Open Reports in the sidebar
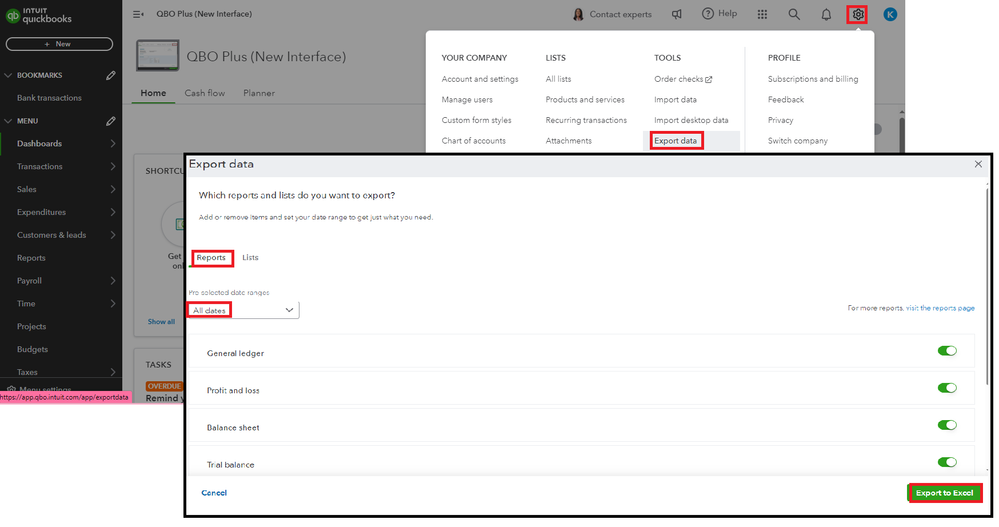999x527 pixels. [x=31, y=258]
